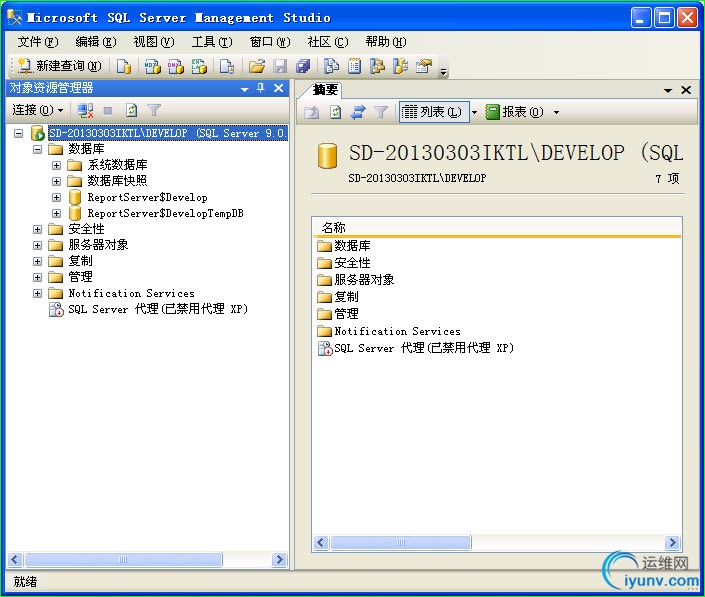Collapse the 数据库 folder node
The width and height of the screenshot is (705, 597).
click(37, 149)
